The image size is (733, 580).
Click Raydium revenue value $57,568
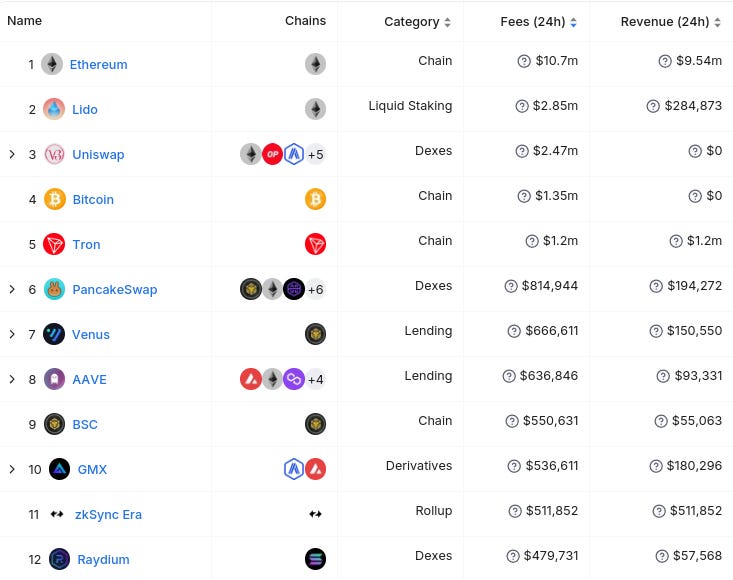[697, 556]
